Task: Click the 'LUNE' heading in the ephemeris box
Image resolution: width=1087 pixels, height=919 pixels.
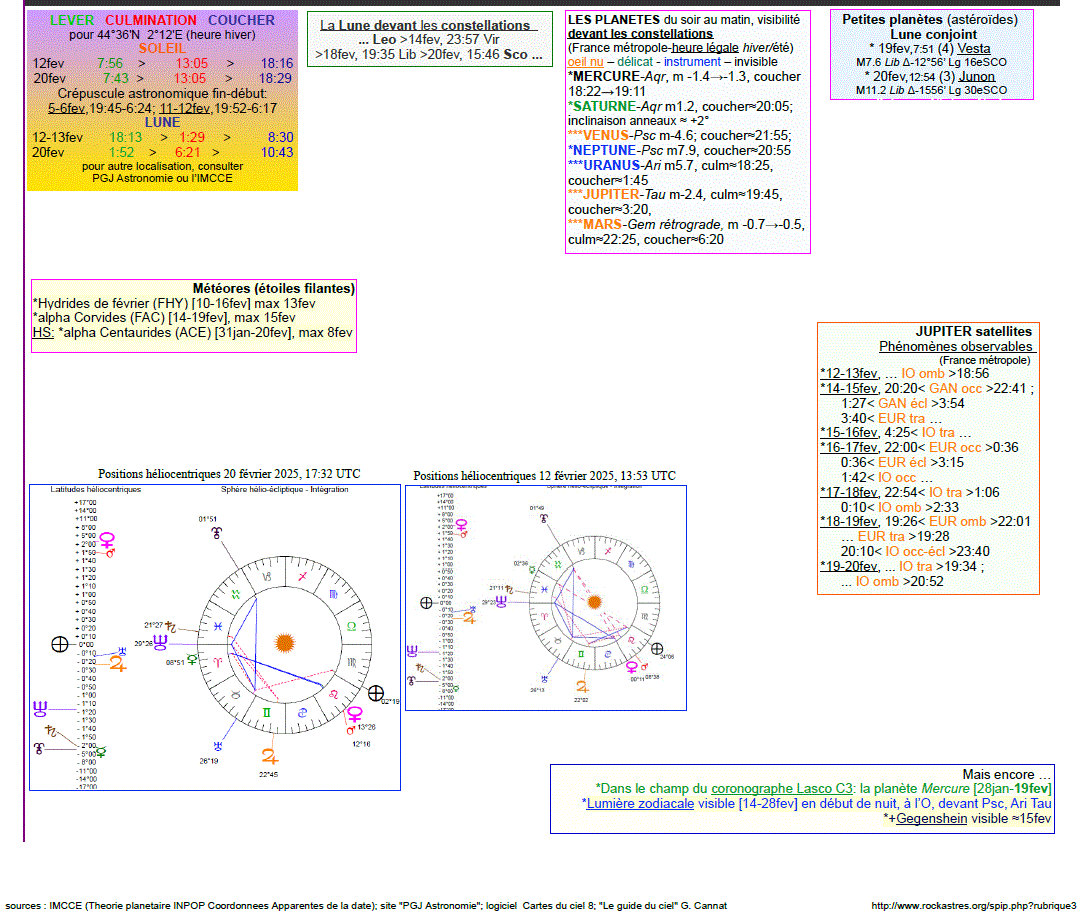Action: [x=162, y=122]
